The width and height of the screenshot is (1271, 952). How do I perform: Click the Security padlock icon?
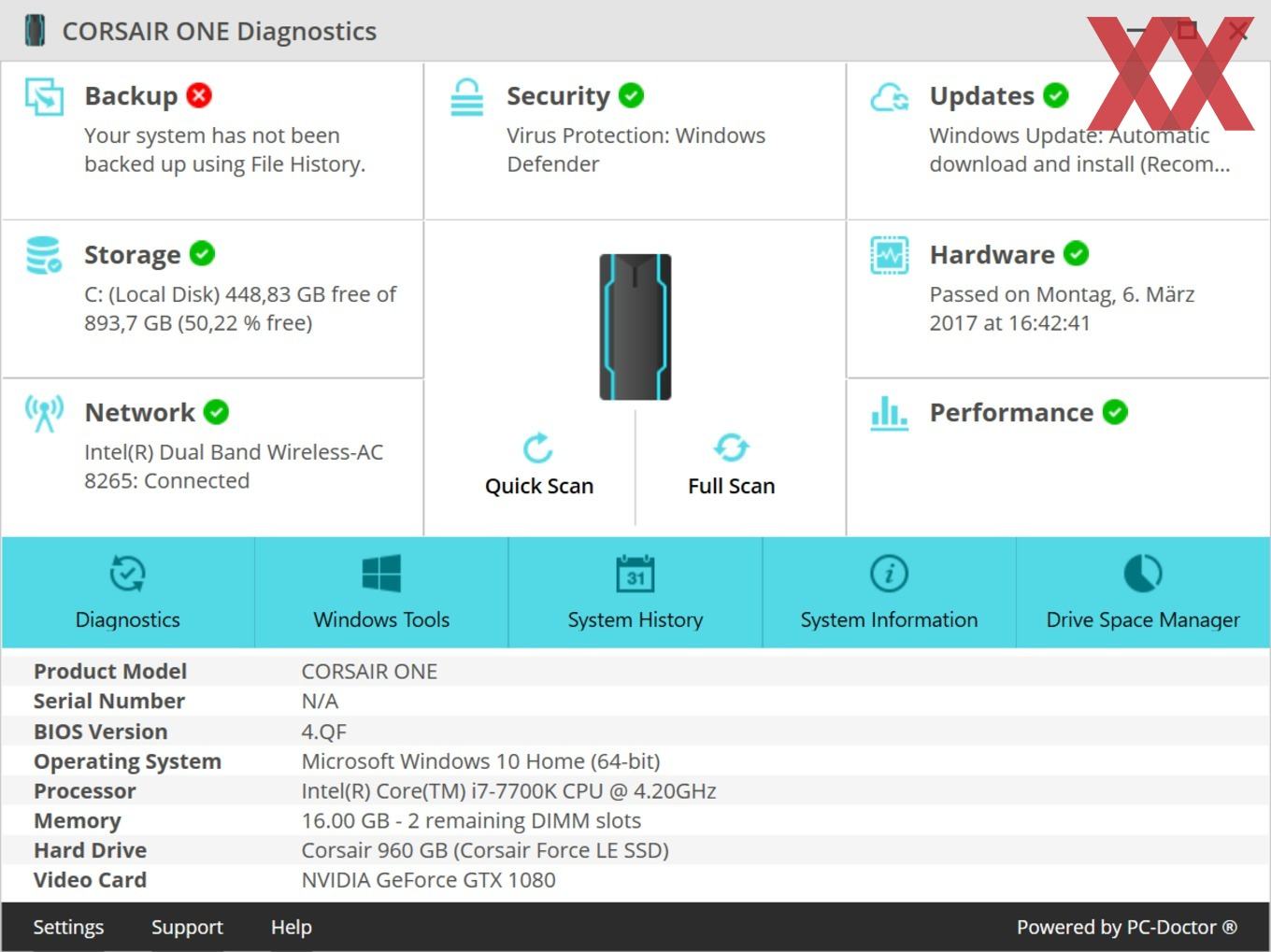coord(466,97)
